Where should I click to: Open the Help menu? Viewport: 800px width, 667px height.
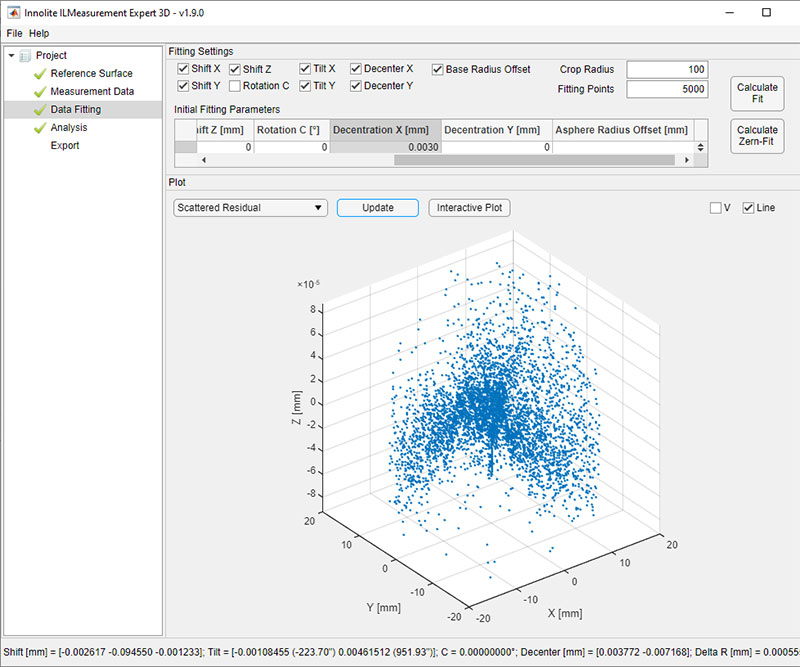coord(39,33)
